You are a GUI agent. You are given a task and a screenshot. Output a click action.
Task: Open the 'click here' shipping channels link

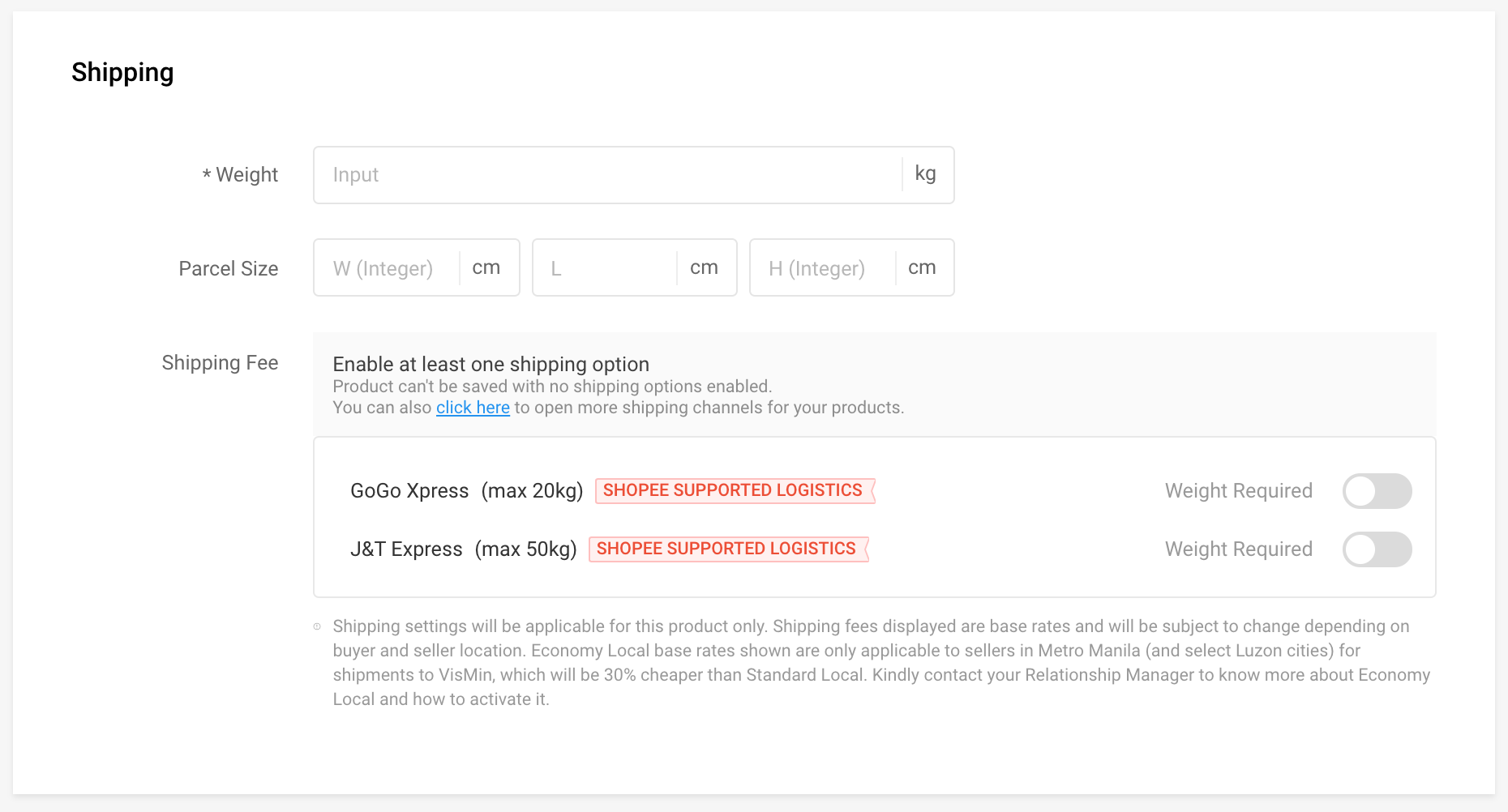[x=473, y=408]
